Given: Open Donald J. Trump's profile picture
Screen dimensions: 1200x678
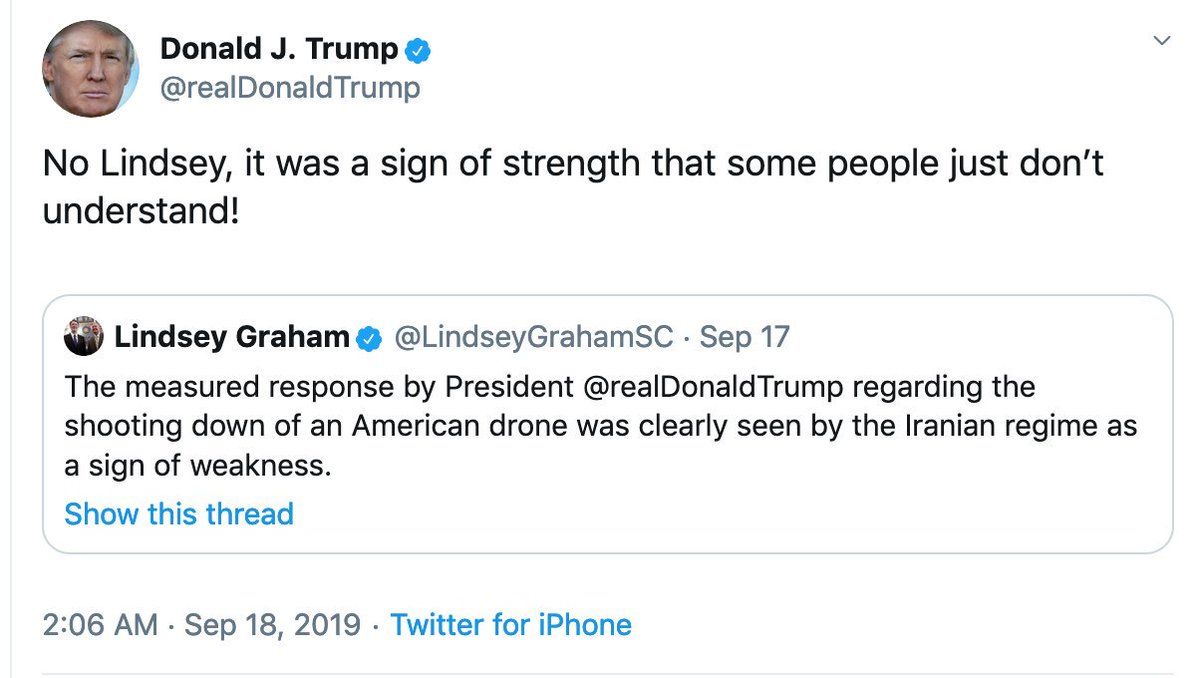Looking at the screenshot, I should (x=90, y=68).
